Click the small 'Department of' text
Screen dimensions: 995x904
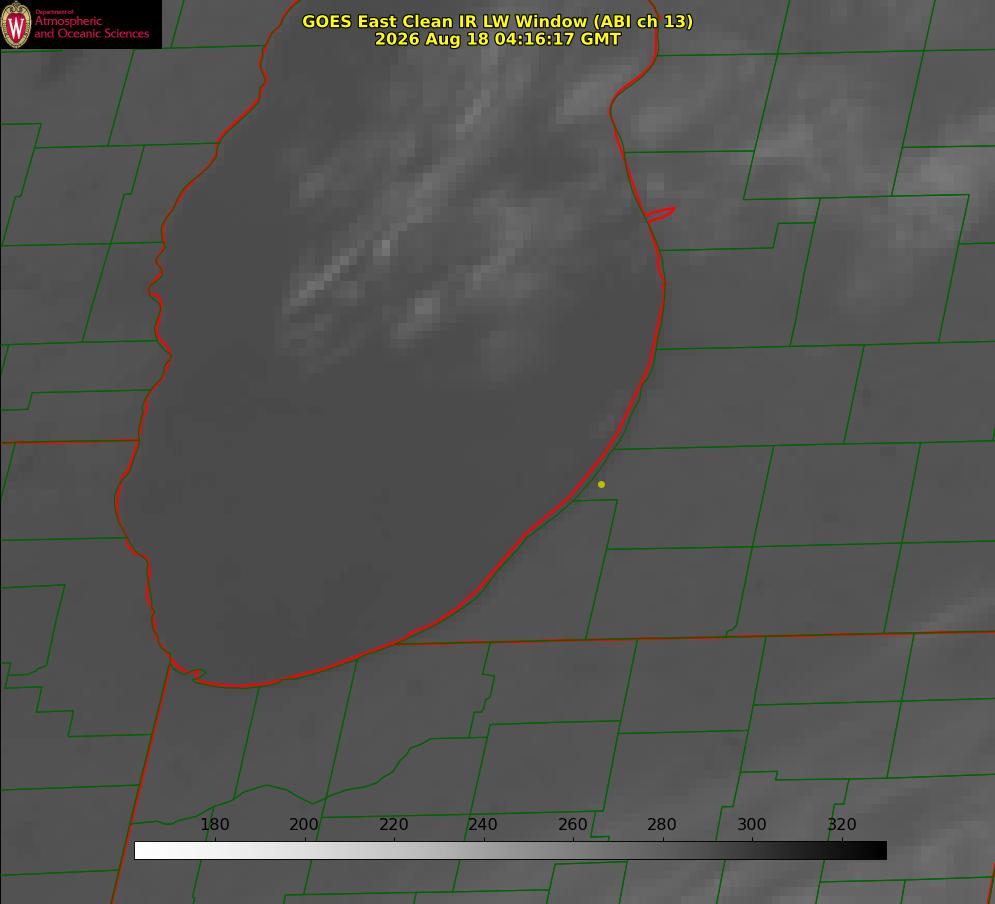(54, 12)
